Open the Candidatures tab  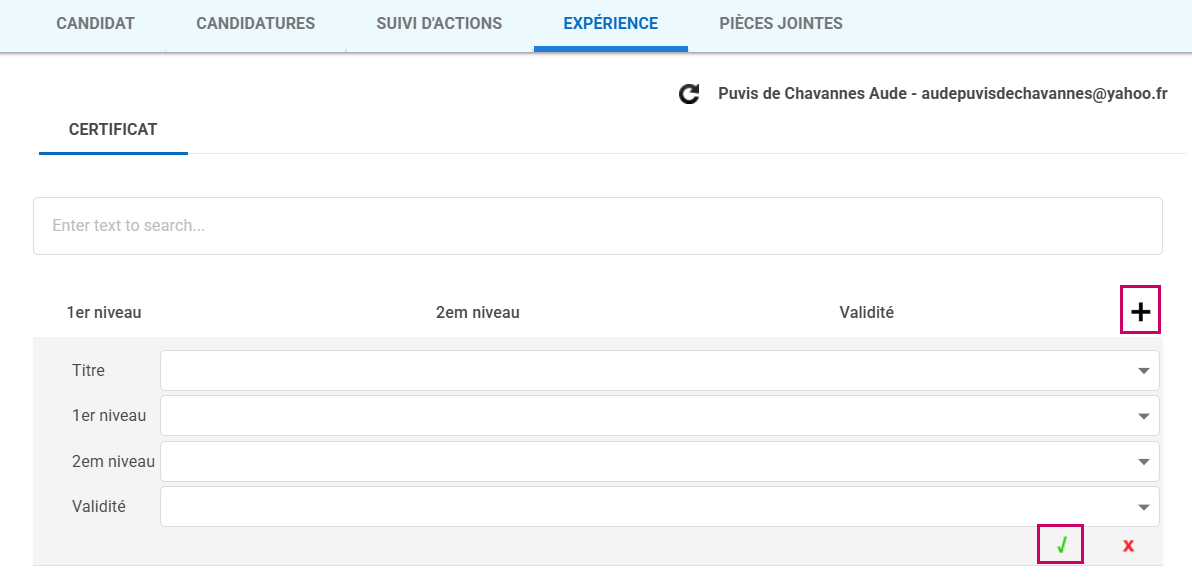click(x=255, y=24)
